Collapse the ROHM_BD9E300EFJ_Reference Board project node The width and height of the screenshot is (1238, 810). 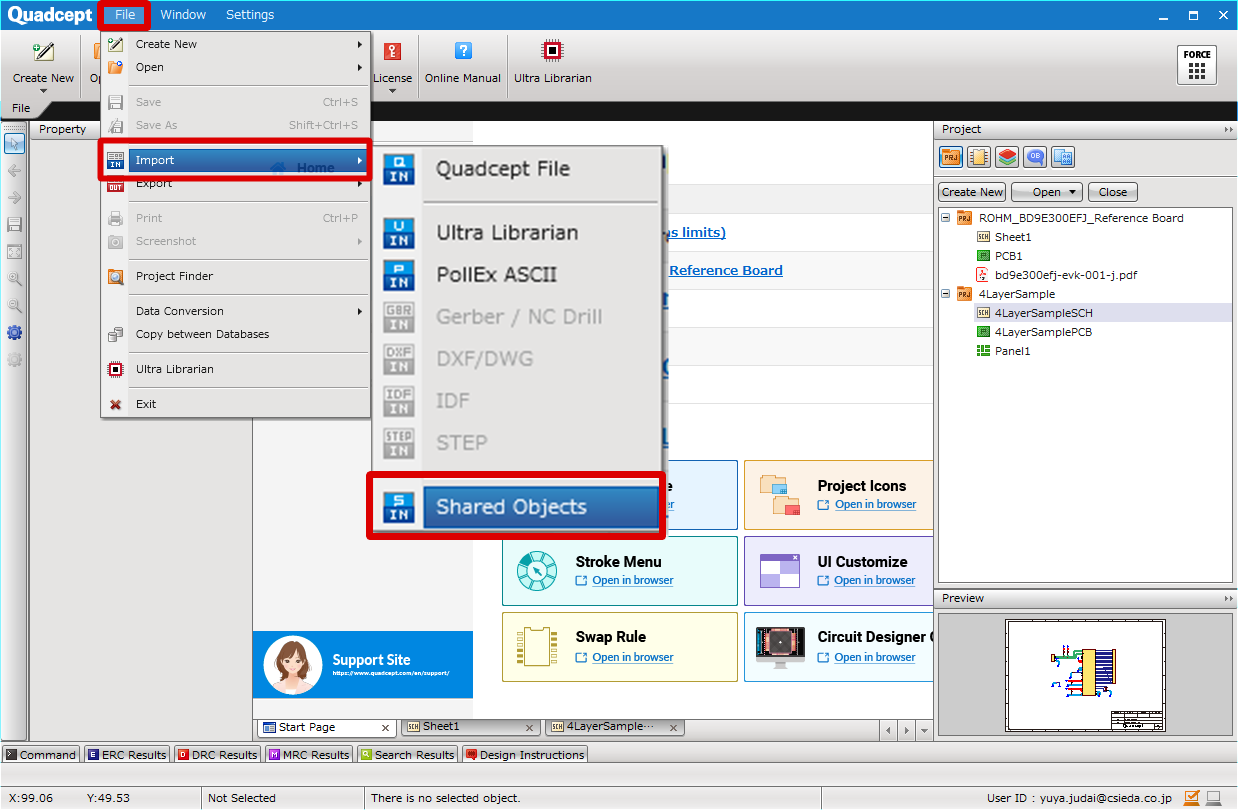pos(945,218)
